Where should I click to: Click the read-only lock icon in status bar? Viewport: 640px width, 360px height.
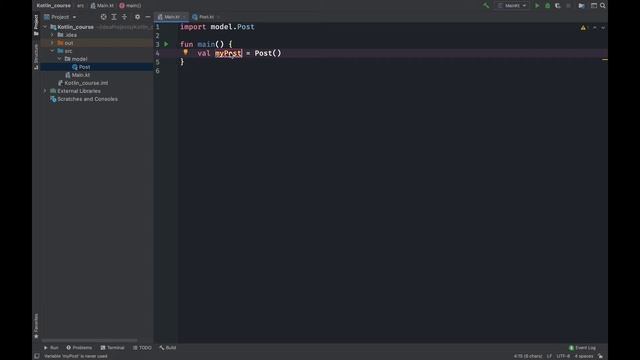coord(600,356)
